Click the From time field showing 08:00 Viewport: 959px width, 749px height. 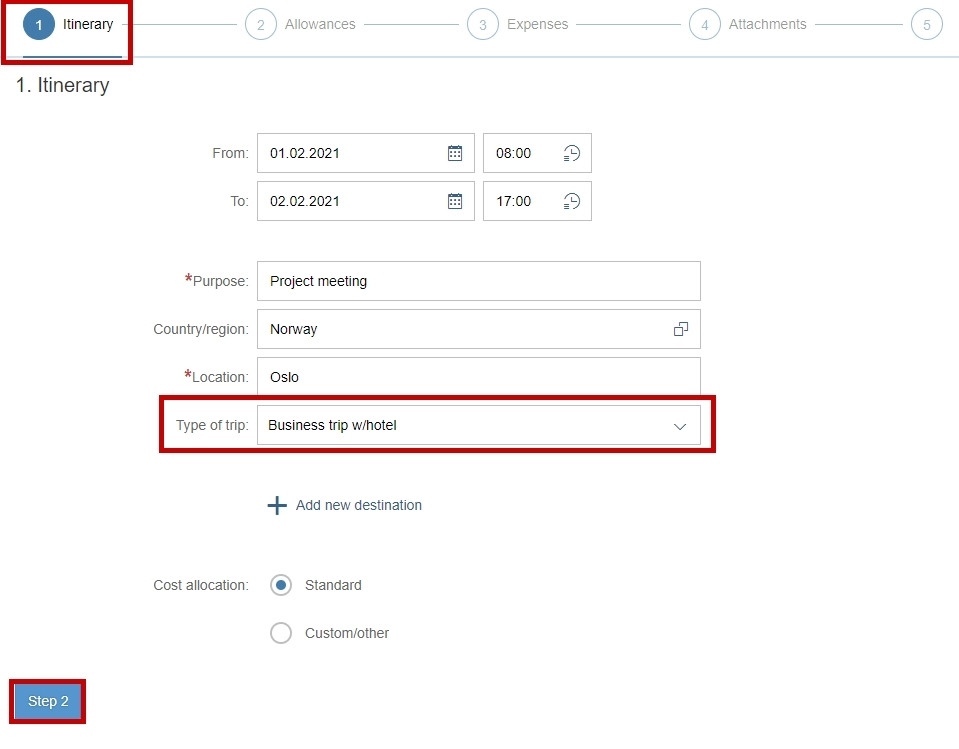pos(537,153)
